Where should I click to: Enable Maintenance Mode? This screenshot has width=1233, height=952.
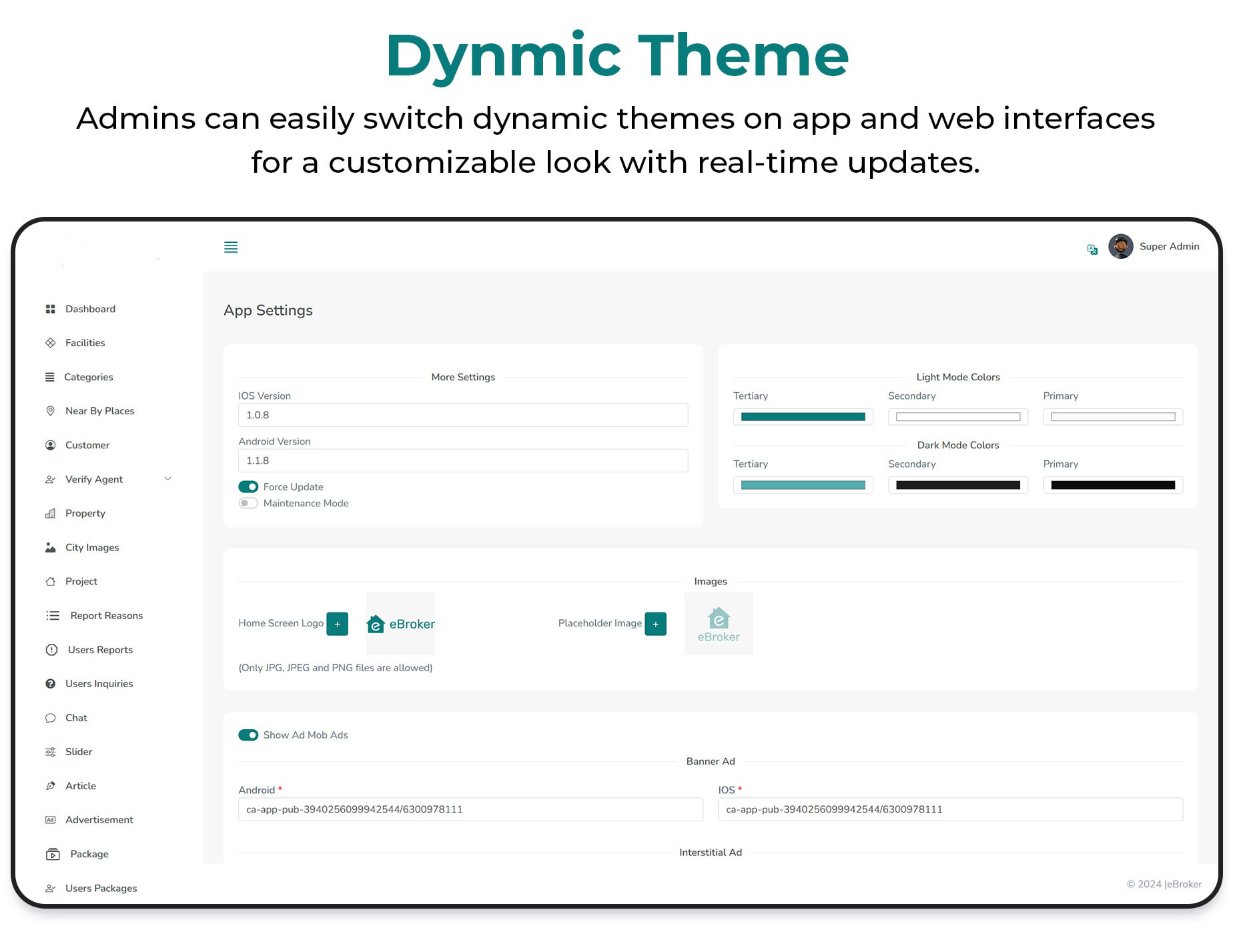coord(248,502)
